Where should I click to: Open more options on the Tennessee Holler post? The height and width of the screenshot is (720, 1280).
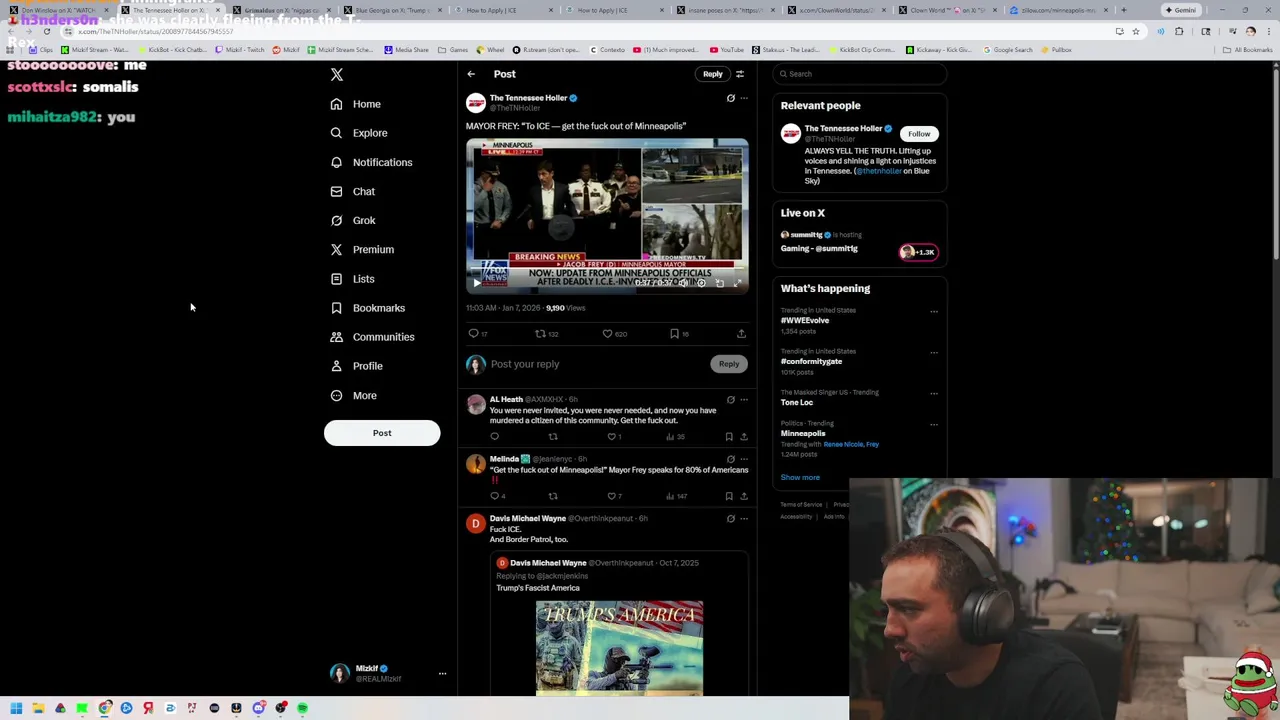point(743,98)
